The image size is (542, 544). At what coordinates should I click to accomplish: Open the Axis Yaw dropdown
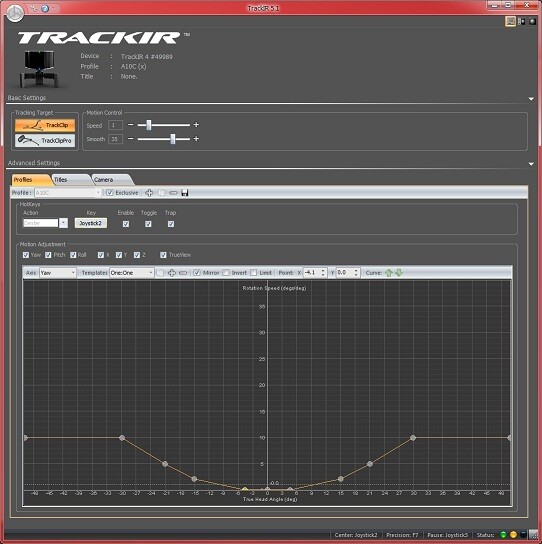58,273
